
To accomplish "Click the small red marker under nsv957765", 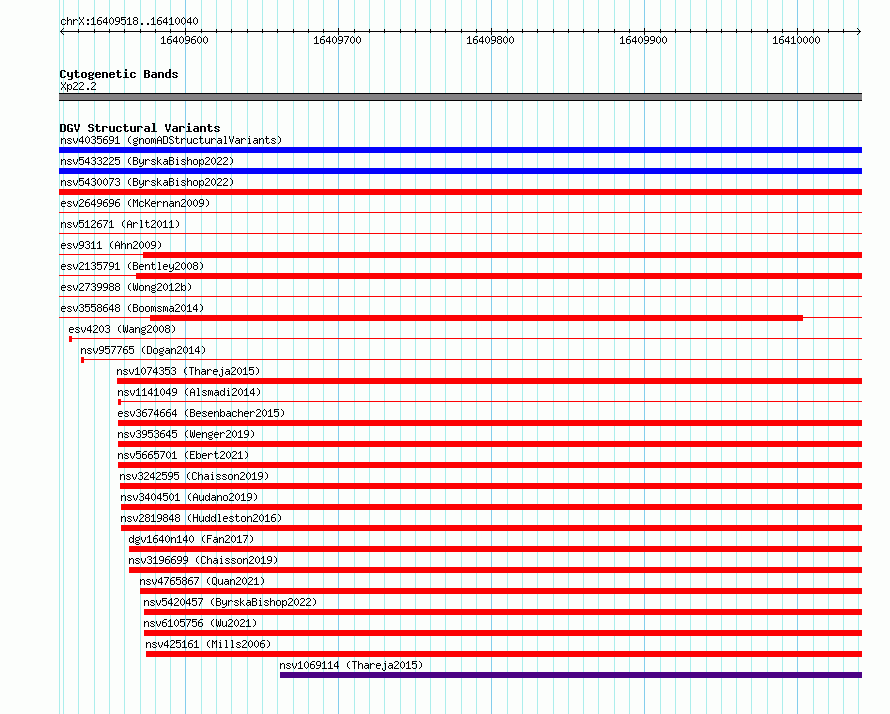I will 82,360.
